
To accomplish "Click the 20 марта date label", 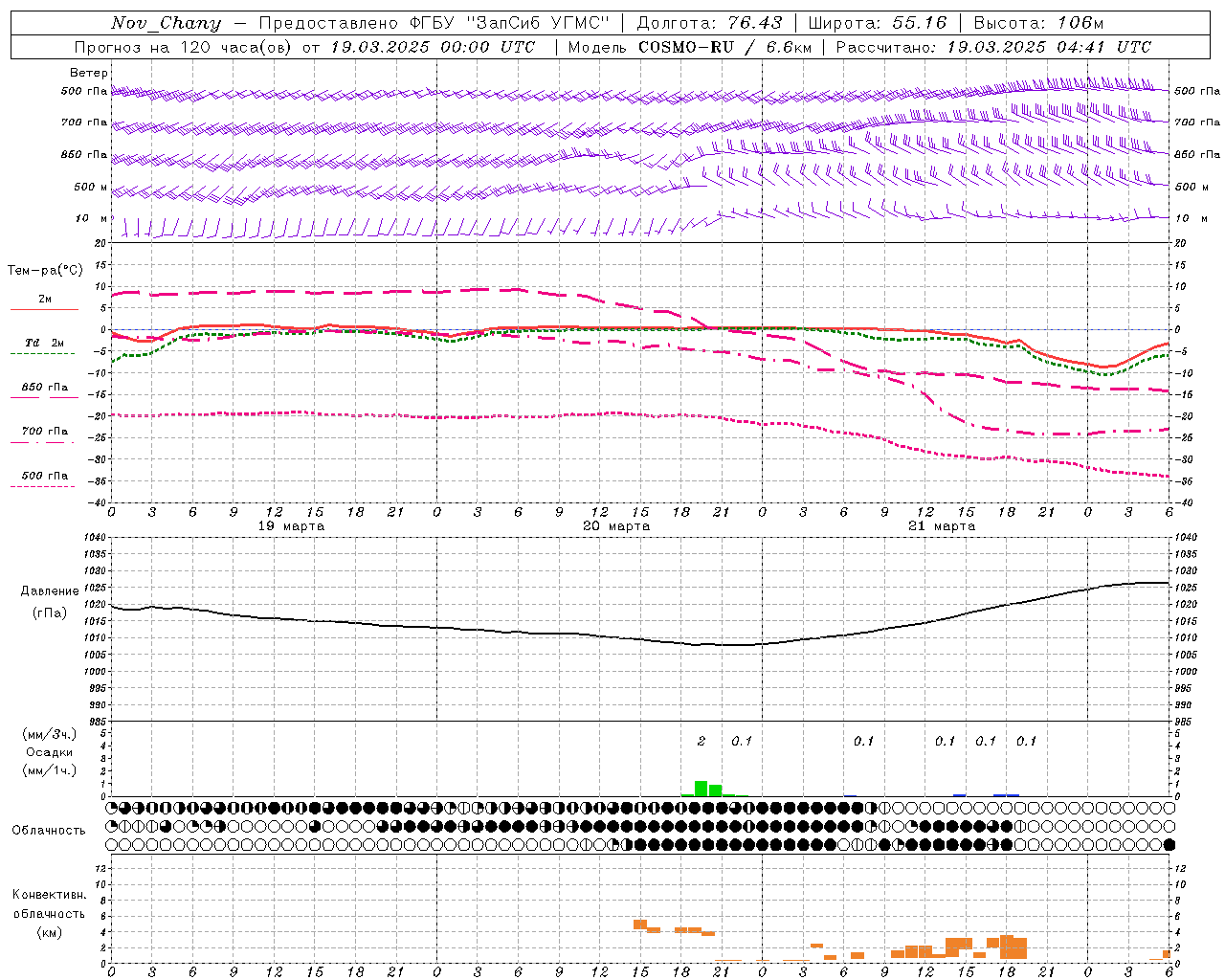I will point(616,526).
